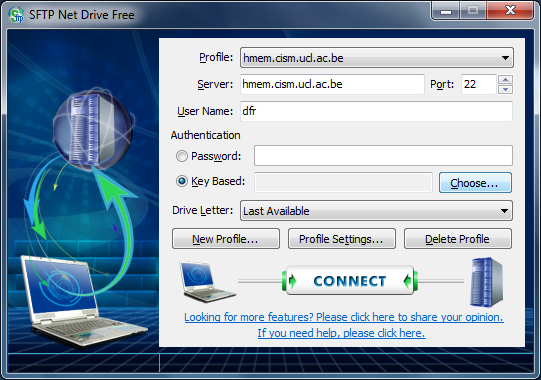
Task: Open the share your opinion link
Action: 344,317
